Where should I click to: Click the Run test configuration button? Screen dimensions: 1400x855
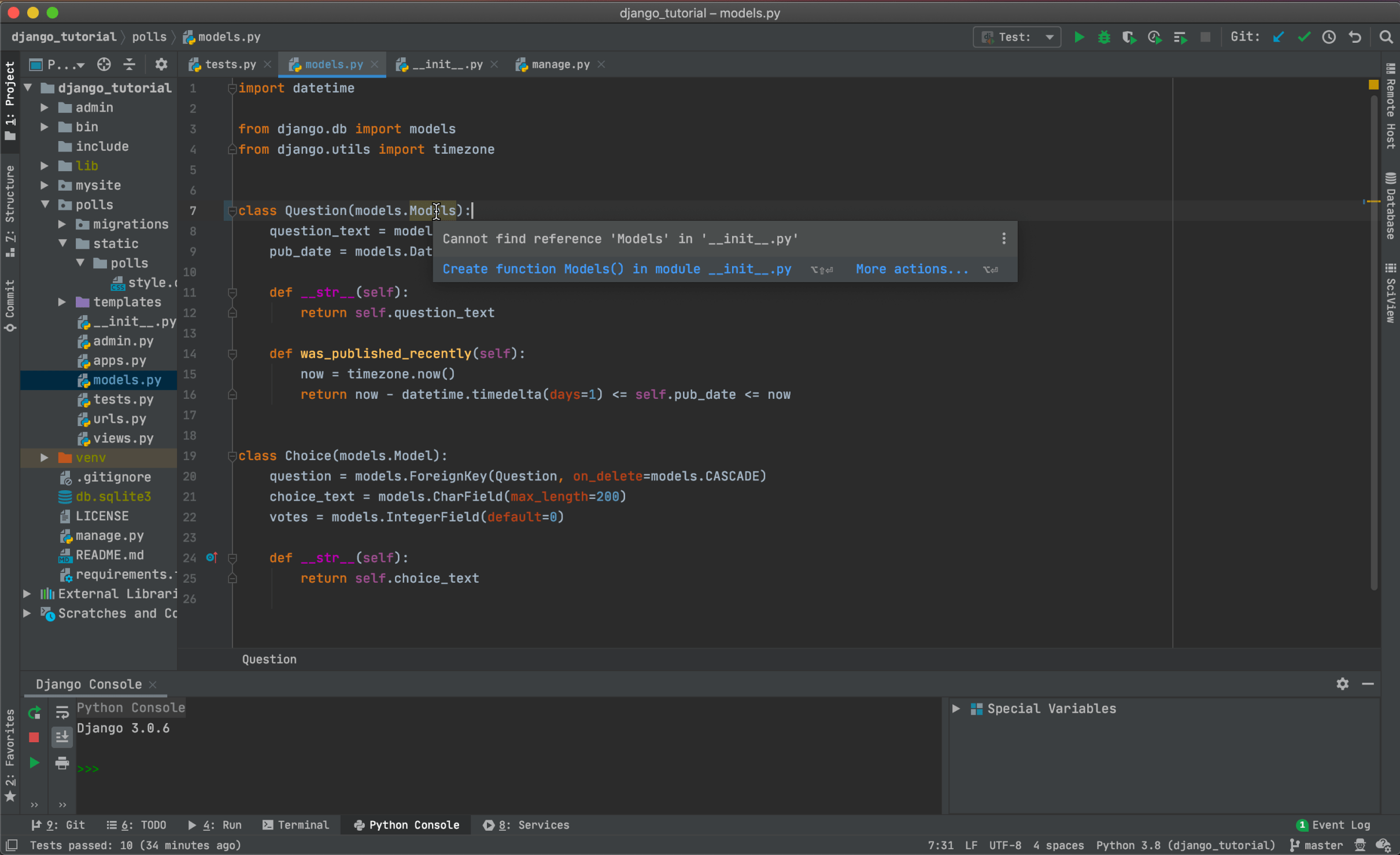[1078, 38]
